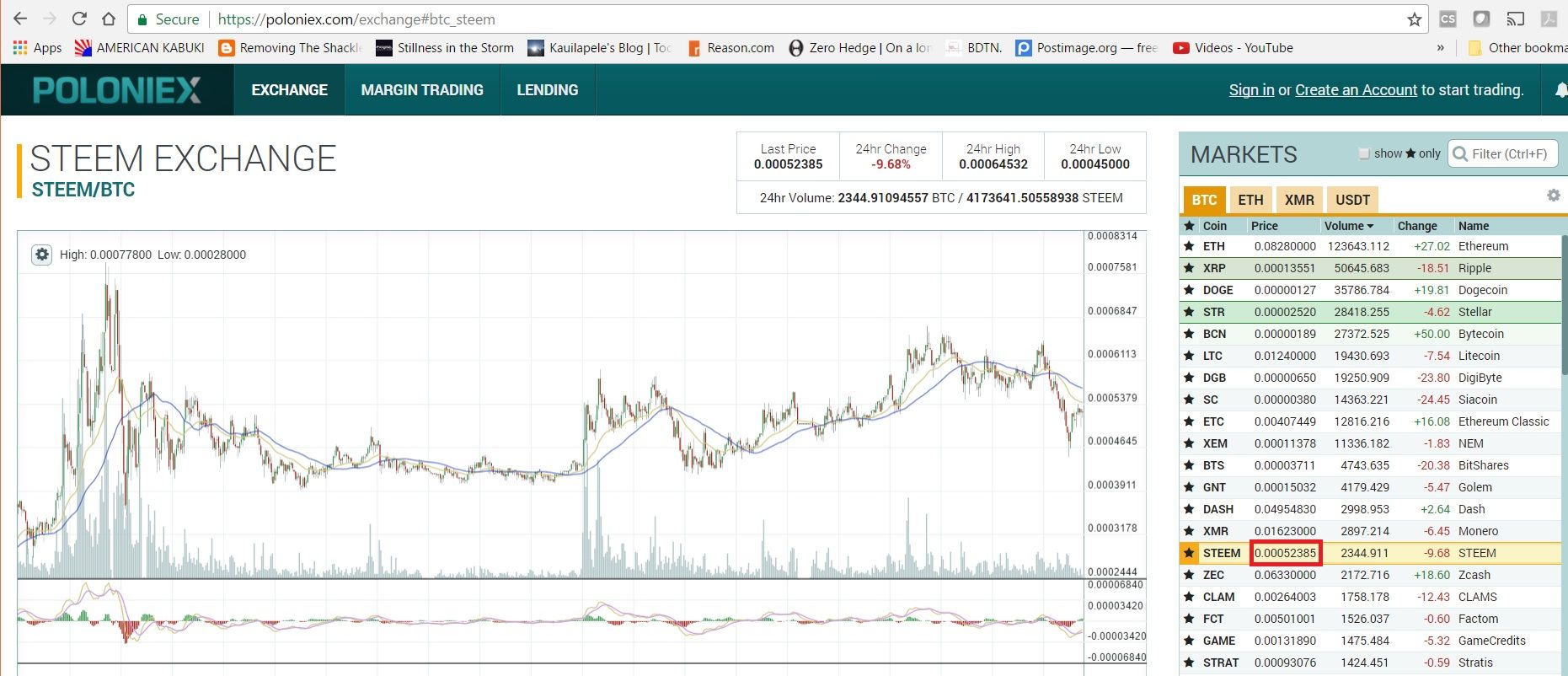This screenshot has height=676, width=1568.
Task: Select the Ethereum Classic market row
Action: pyautogui.click(x=1370, y=421)
